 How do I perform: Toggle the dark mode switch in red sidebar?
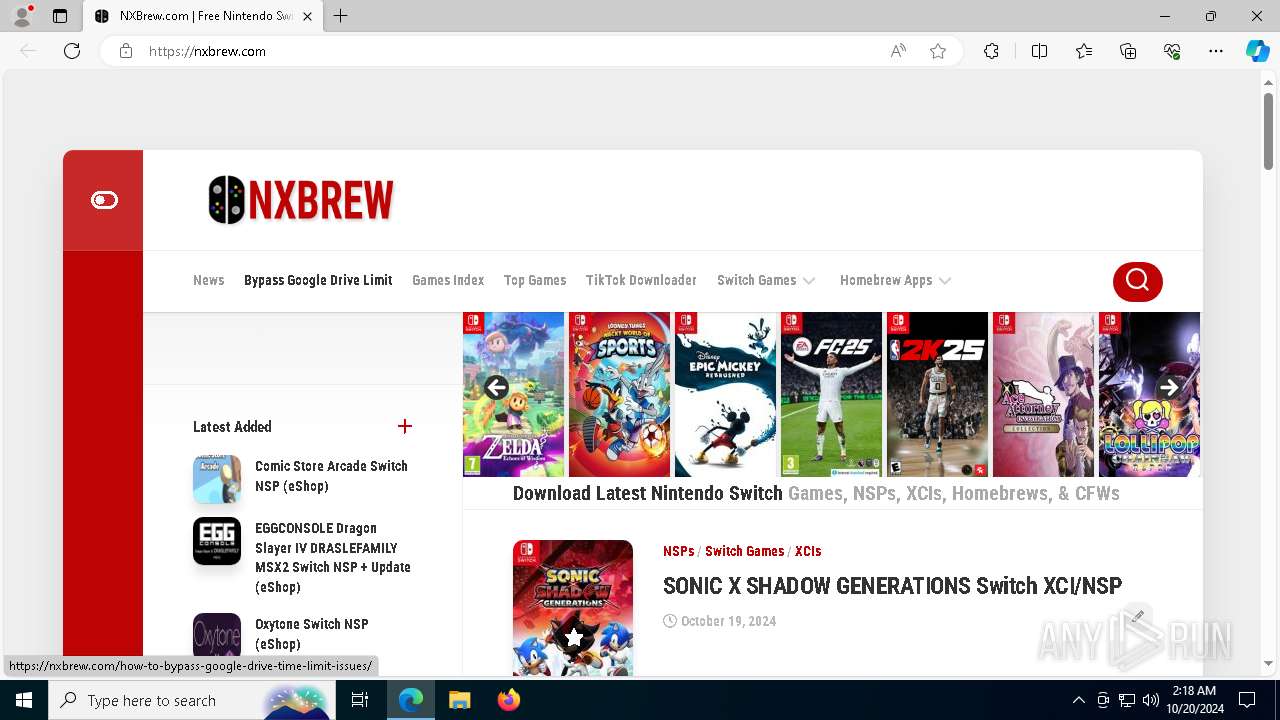(104, 200)
